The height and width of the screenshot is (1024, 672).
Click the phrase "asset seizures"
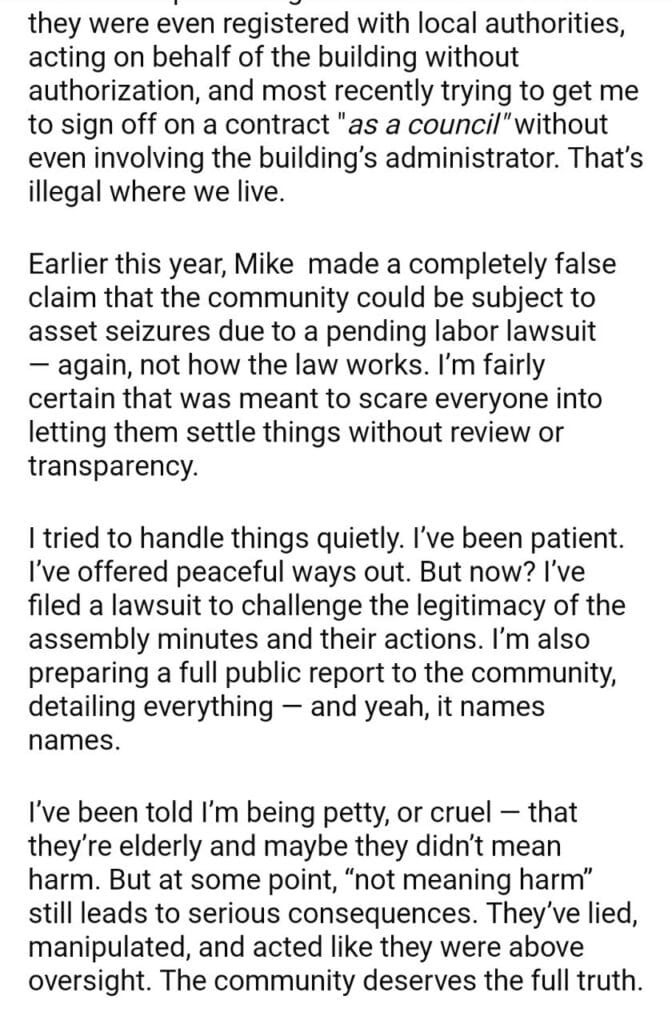pos(111,331)
